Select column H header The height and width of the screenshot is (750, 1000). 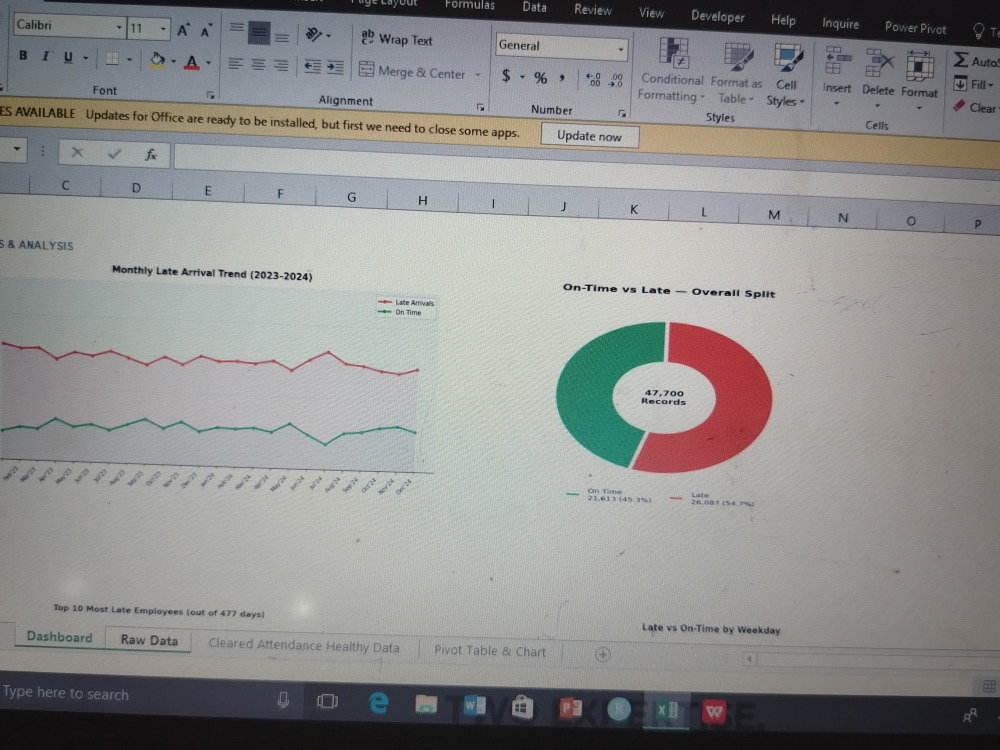[422, 200]
